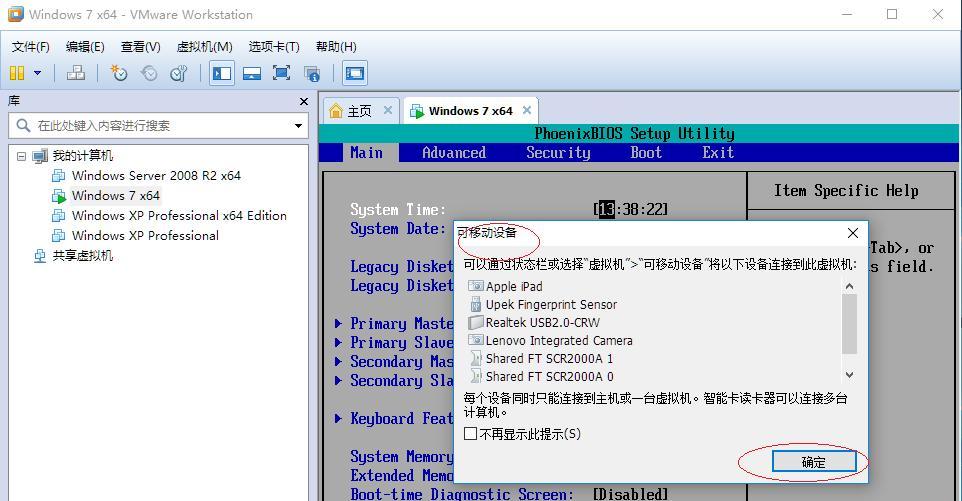The height and width of the screenshot is (501, 962).
Task: Take a snapshot of the virtual machine
Action: point(118,74)
